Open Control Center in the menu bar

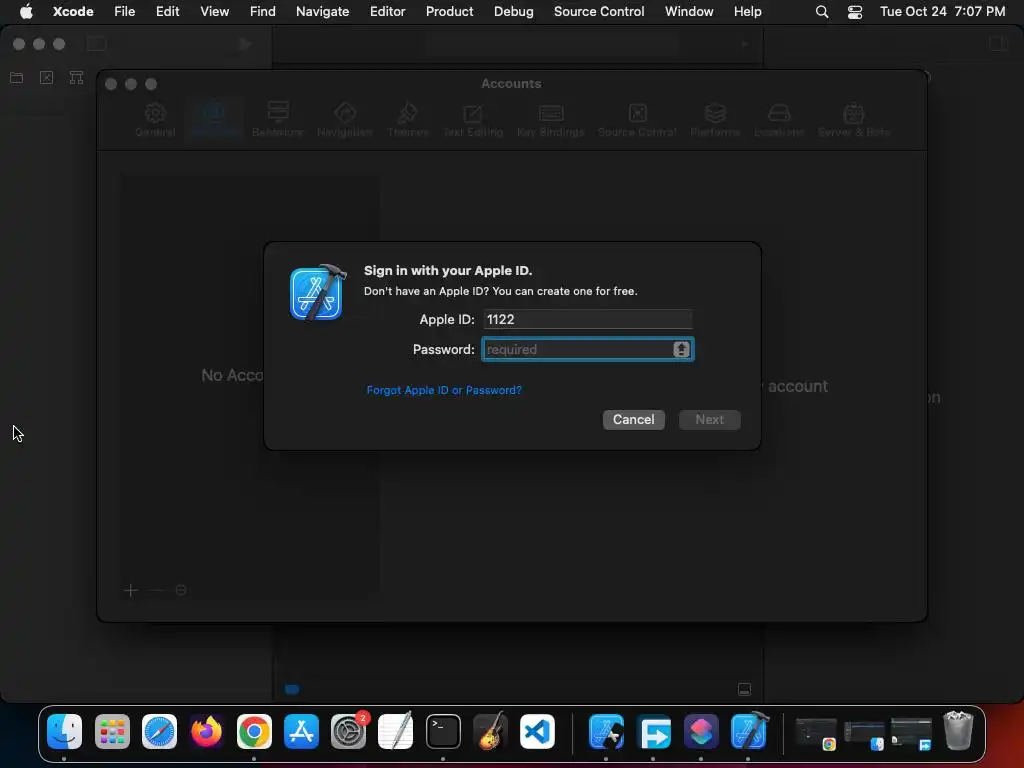coord(855,12)
